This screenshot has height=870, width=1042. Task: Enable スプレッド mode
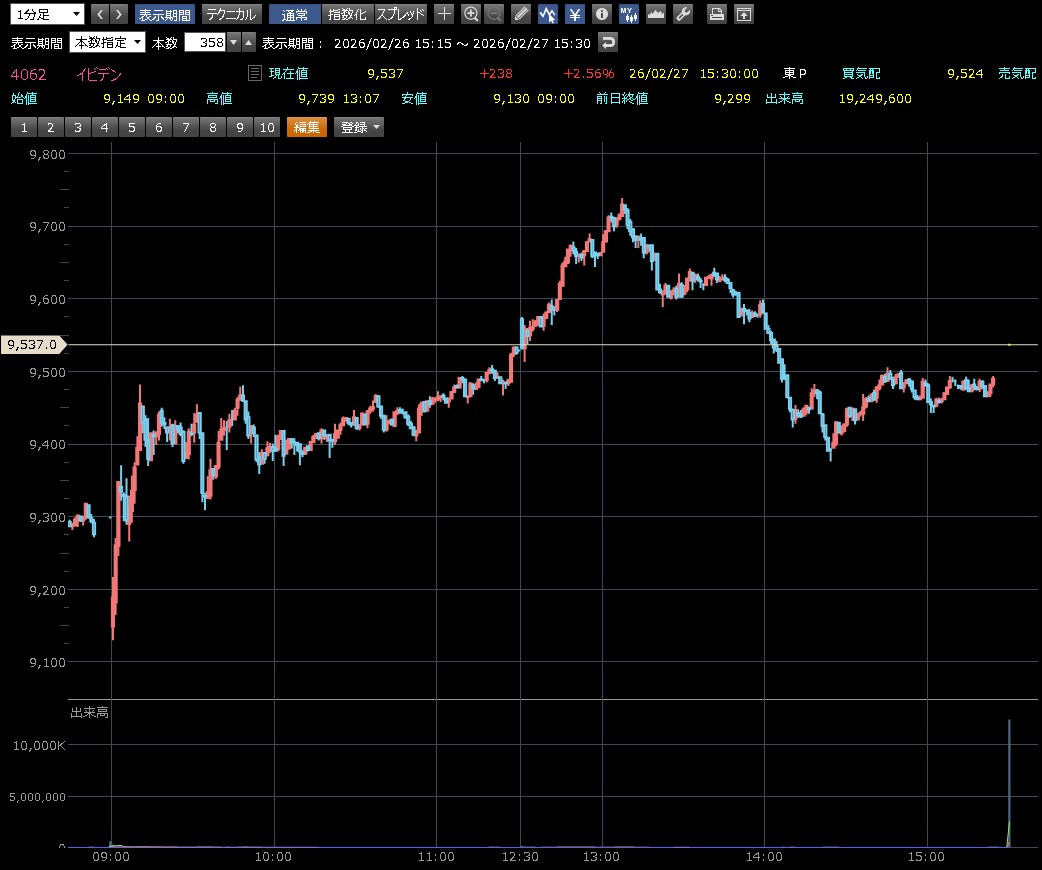coord(400,14)
